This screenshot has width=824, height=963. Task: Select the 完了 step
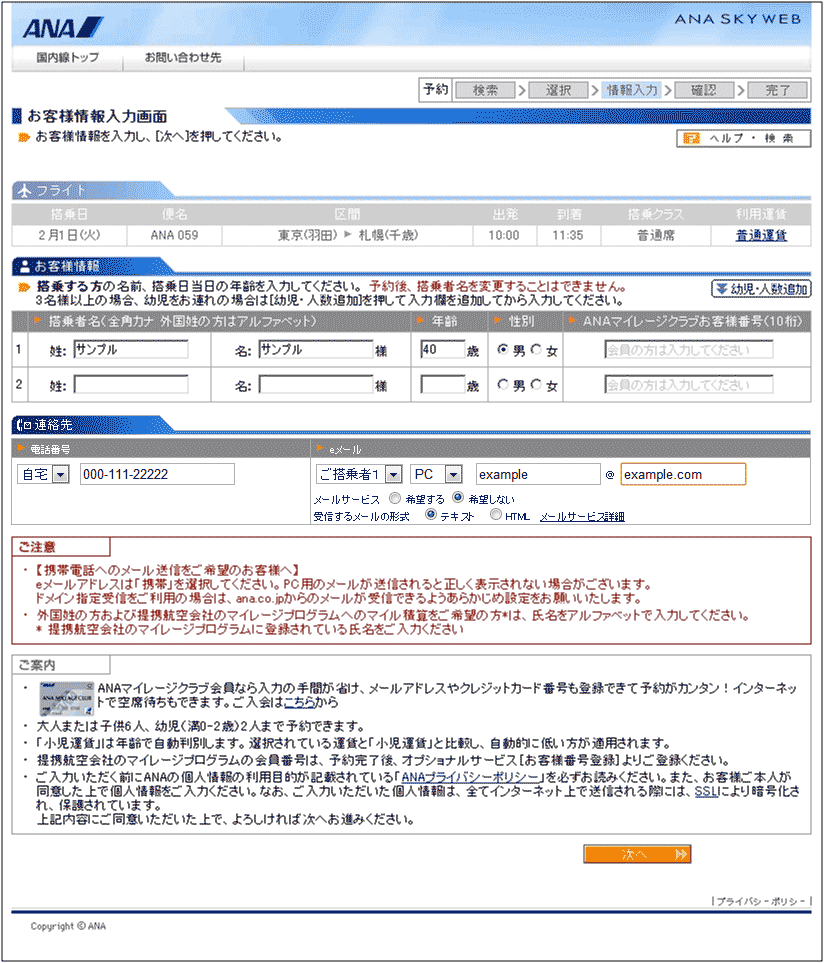(777, 90)
